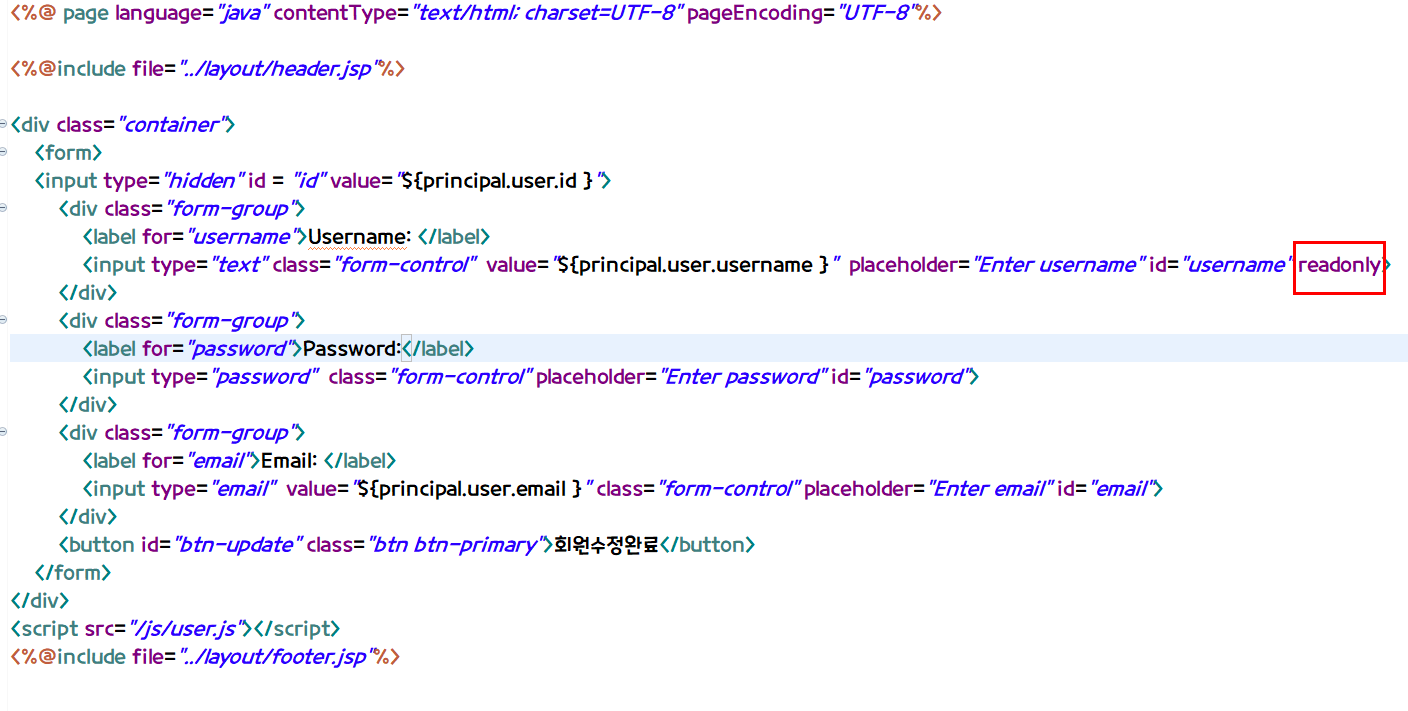Click the ${principal.user.email } expression
Image resolution: width=1408 pixels, height=711 pixels.
point(469,489)
